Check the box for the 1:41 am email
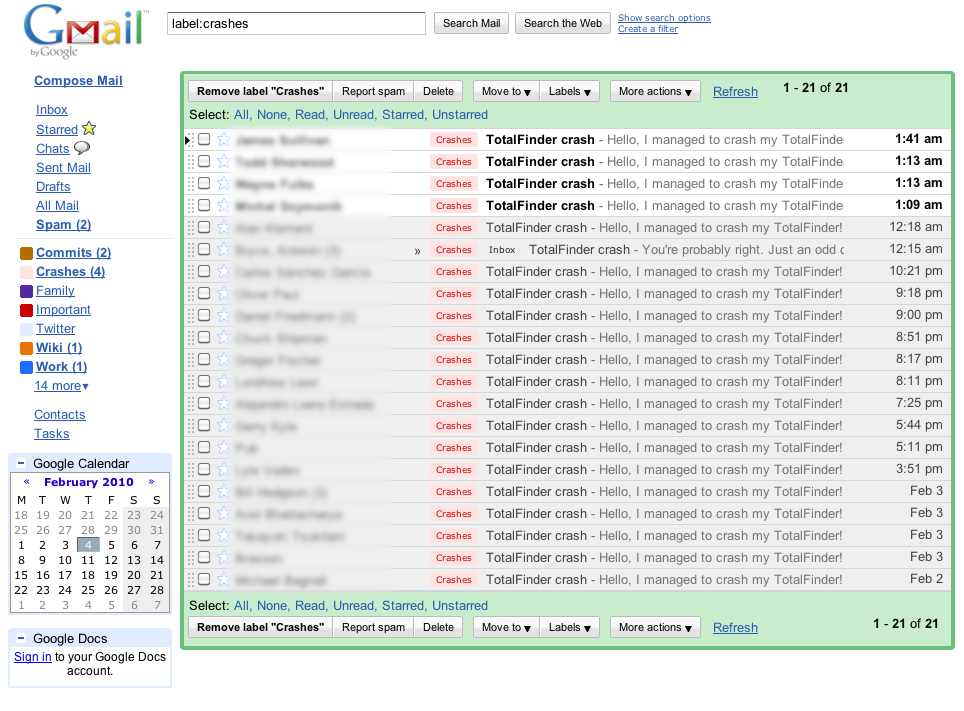 204,140
